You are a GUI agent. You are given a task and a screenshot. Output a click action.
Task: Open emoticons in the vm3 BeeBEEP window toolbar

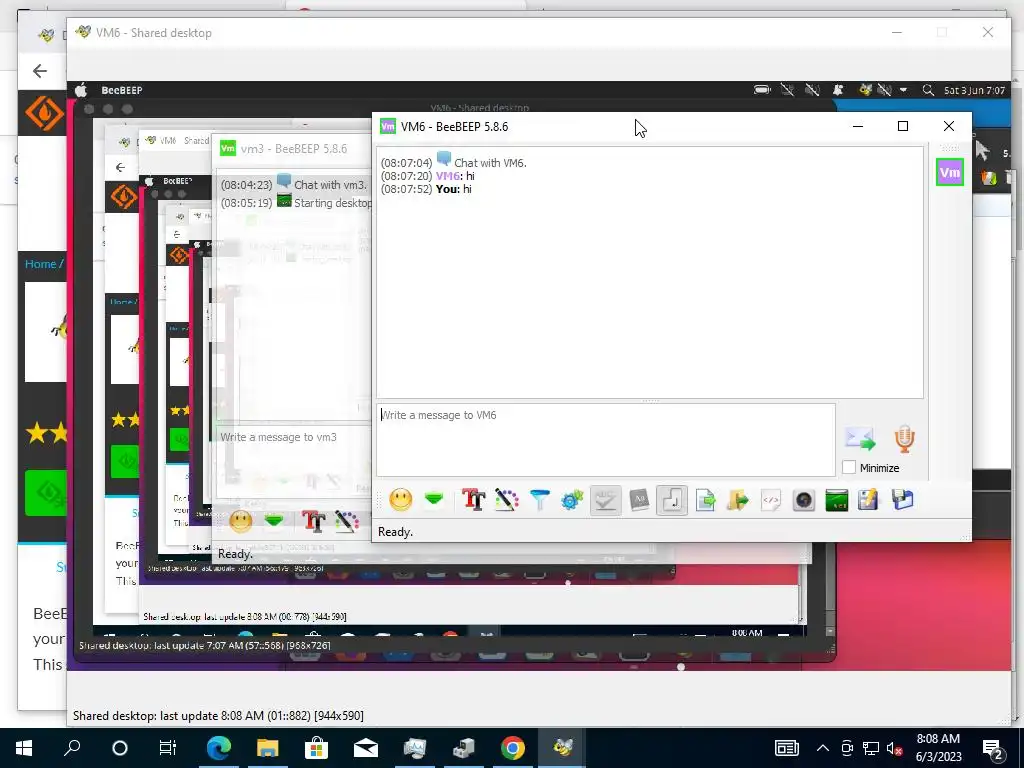[x=241, y=520]
